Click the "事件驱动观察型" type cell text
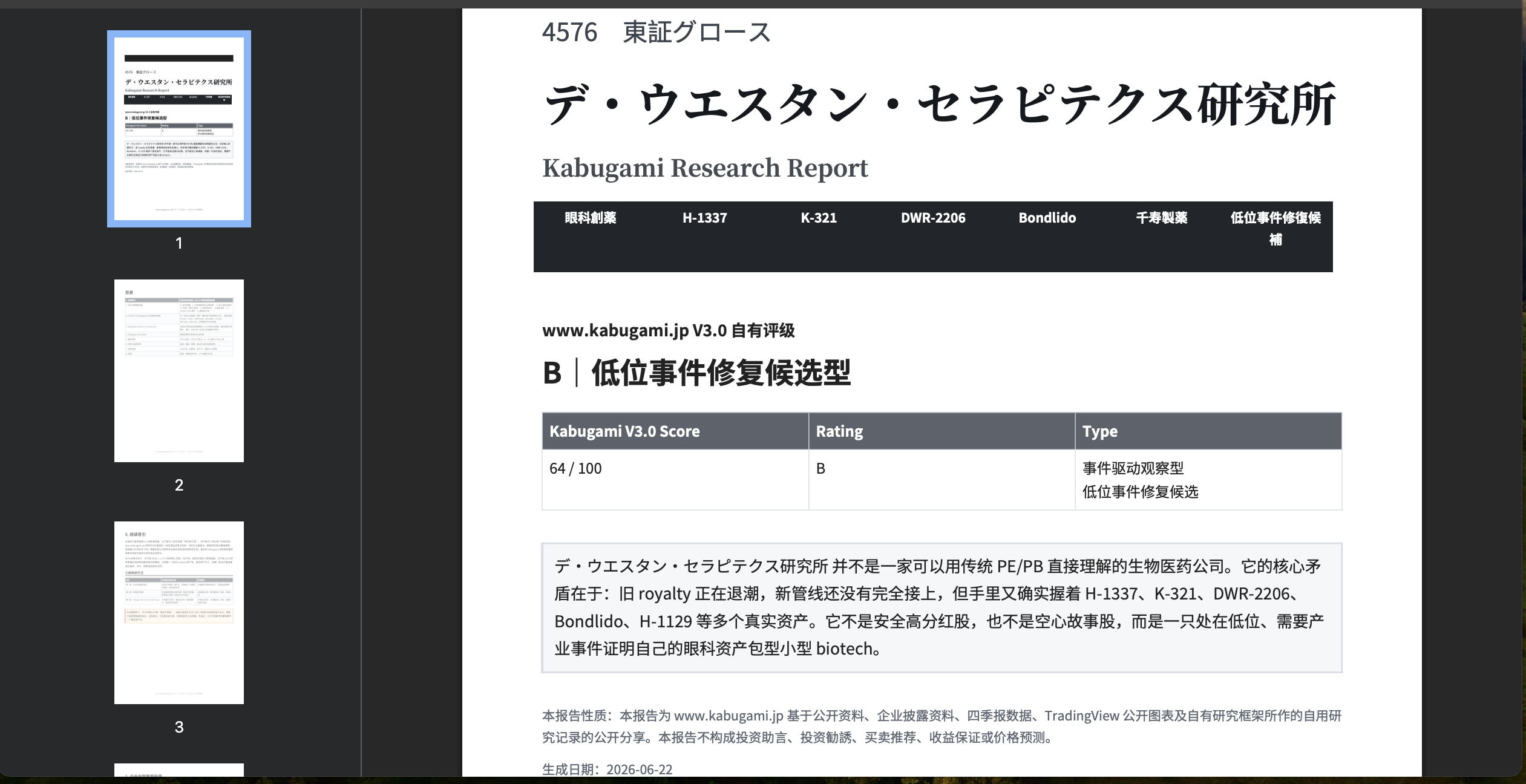The width and height of the screenshot is (1526, 784). click(x=1133, y=468)
